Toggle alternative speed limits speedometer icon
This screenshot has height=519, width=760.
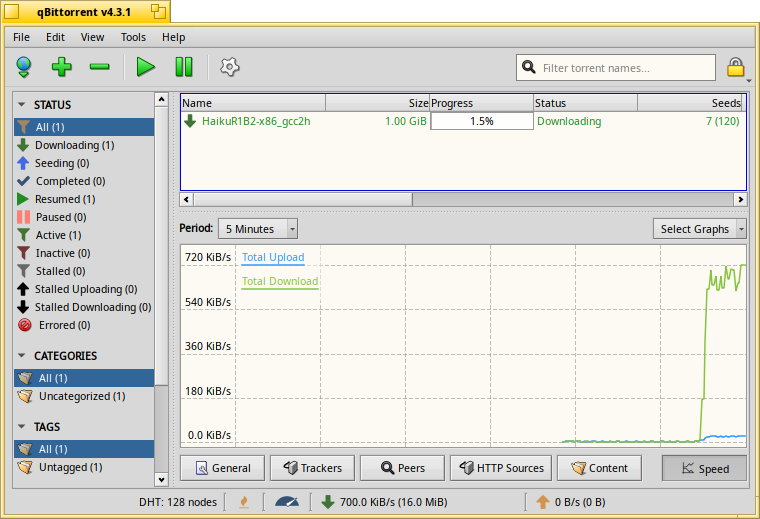click(x=287, y=502)
